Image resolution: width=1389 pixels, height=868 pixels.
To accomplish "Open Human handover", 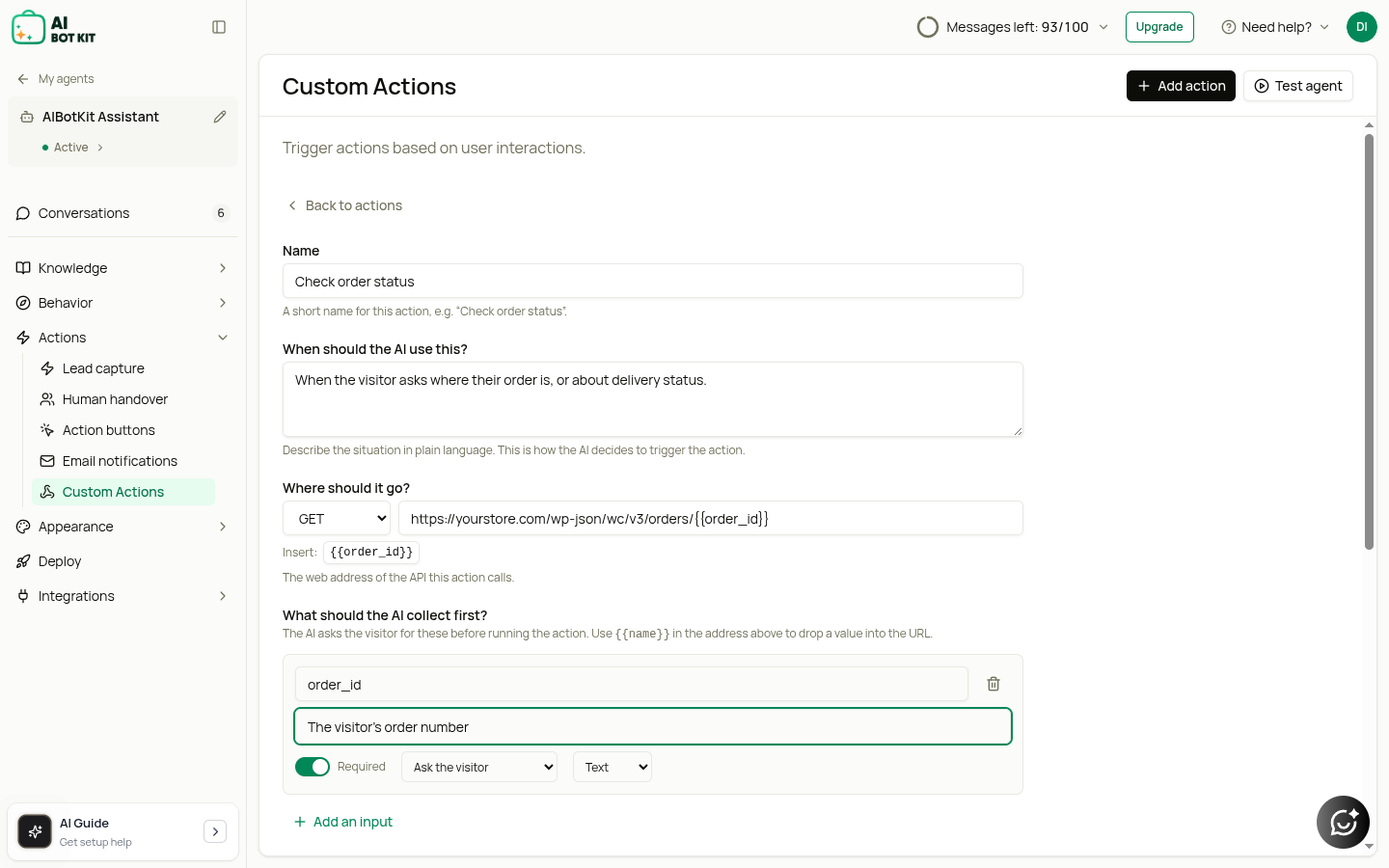I will pyautogui.click(x=123, y=399).
